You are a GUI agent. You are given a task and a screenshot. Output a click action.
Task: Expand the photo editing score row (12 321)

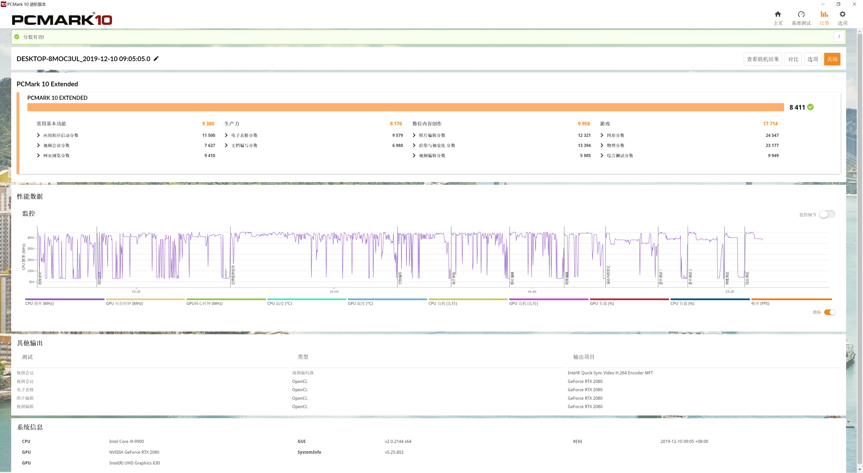click(x=414, y=135)
